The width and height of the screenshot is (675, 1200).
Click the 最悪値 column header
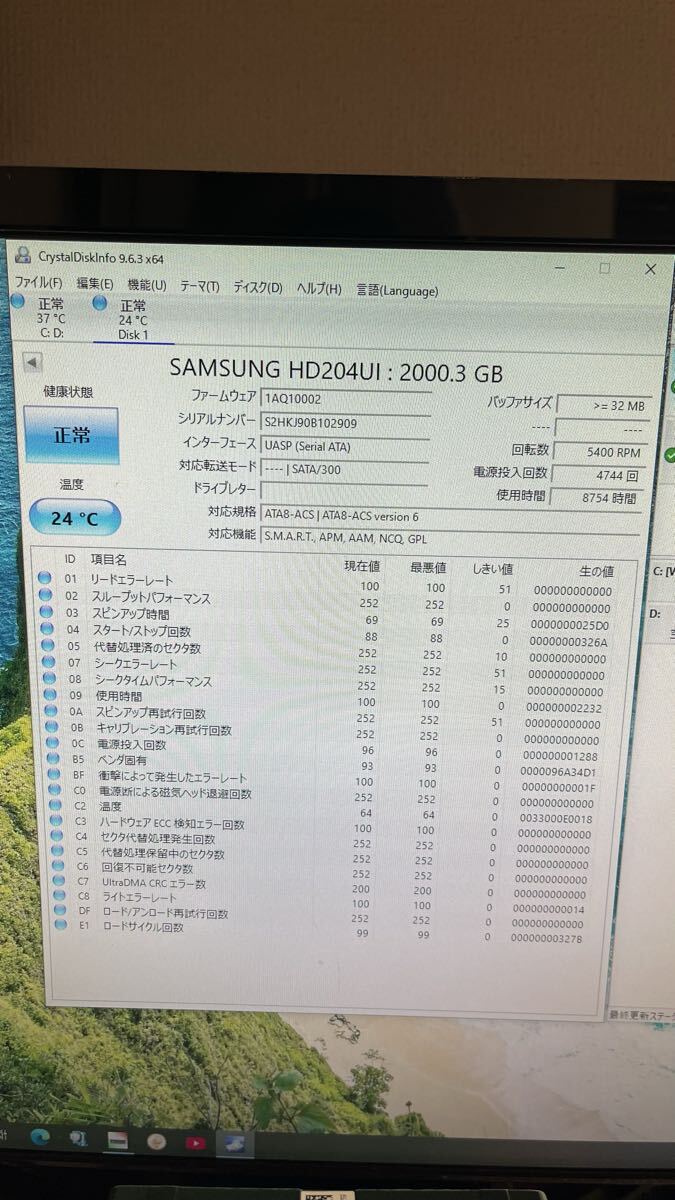428,568
